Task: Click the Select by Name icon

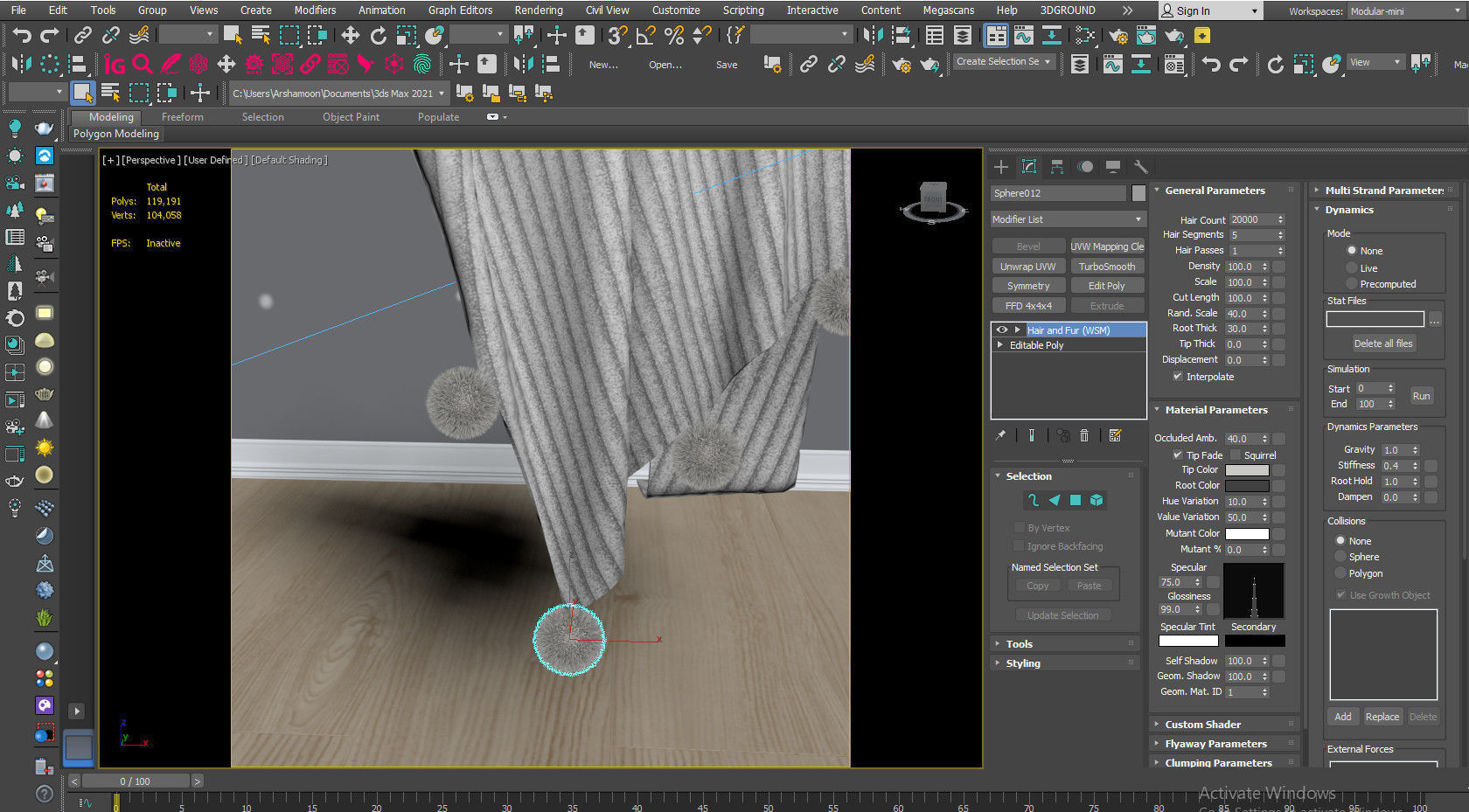Action: point(261,35)
